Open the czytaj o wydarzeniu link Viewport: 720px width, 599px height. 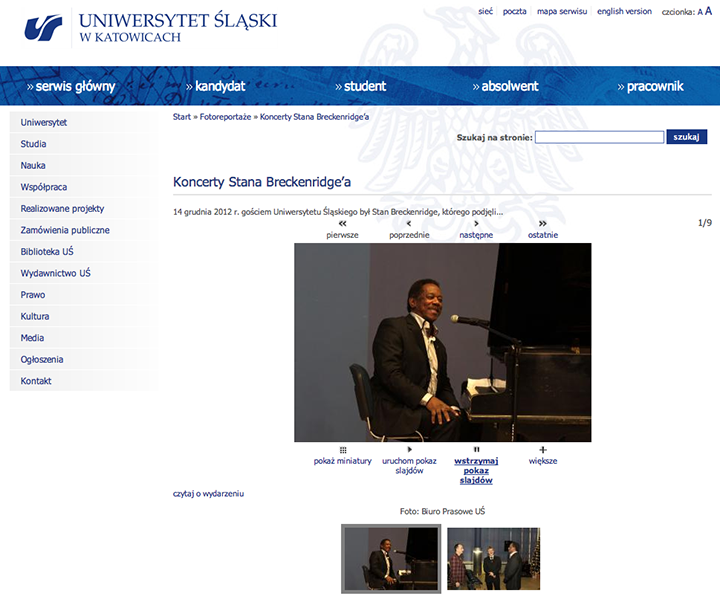pos(208,493)
